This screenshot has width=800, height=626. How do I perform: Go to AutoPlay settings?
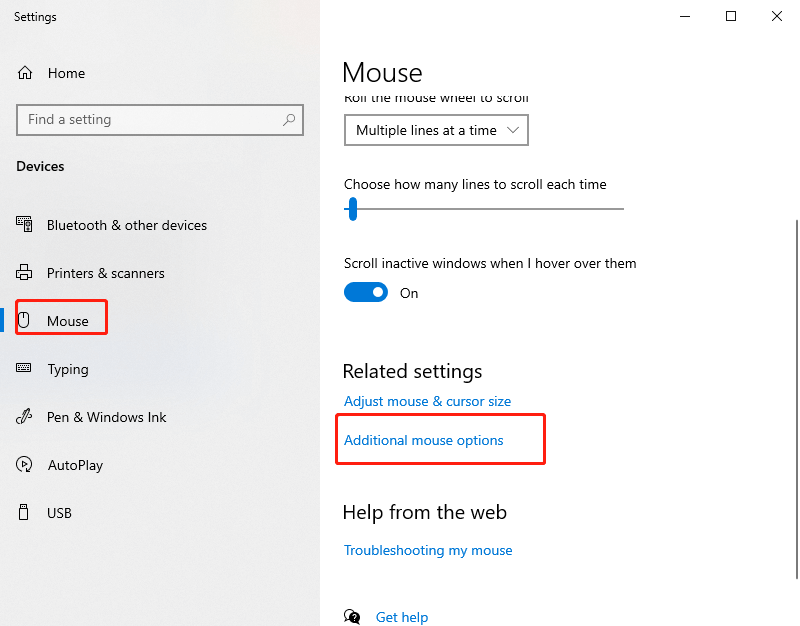[x=75, y=465]
